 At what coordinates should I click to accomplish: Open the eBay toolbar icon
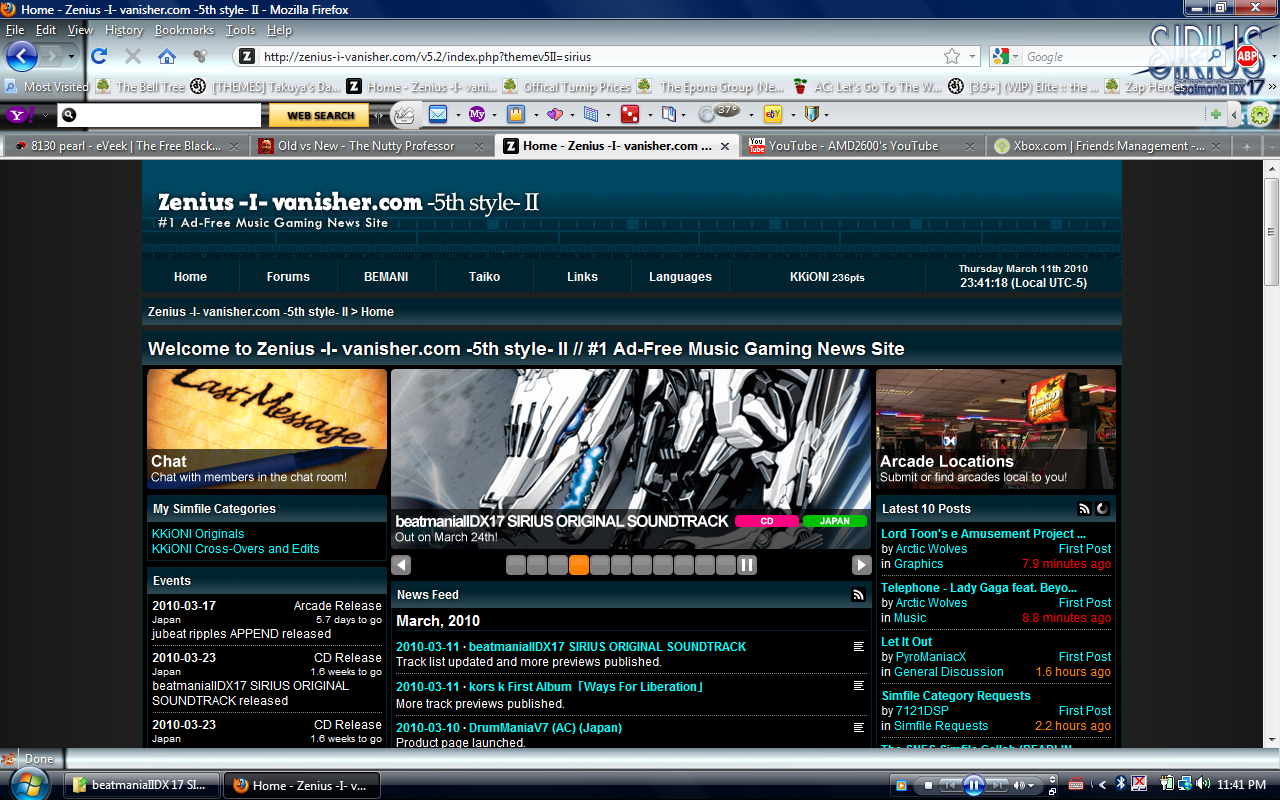click(772, 115)
